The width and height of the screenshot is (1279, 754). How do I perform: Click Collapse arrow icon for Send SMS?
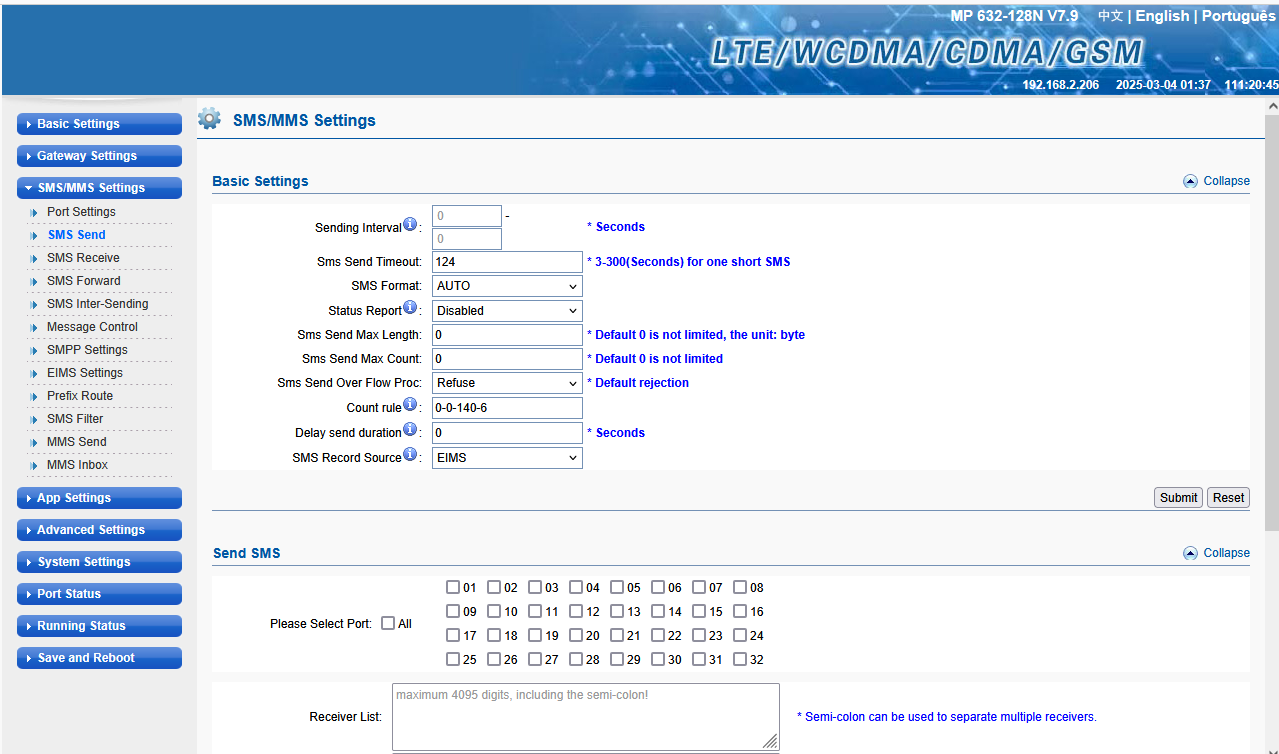click(1190, 553)
